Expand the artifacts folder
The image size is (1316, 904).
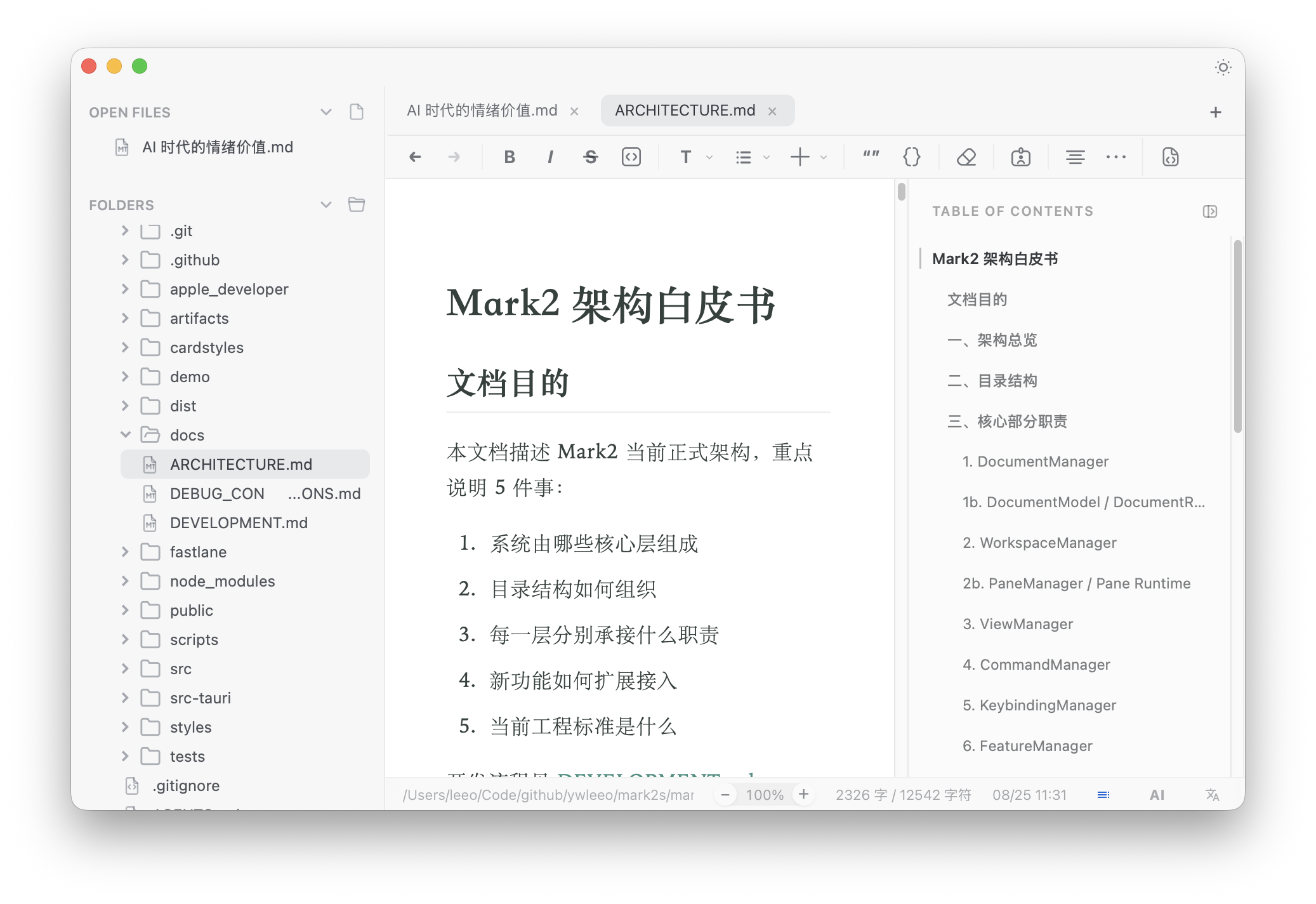click(125, 318)
